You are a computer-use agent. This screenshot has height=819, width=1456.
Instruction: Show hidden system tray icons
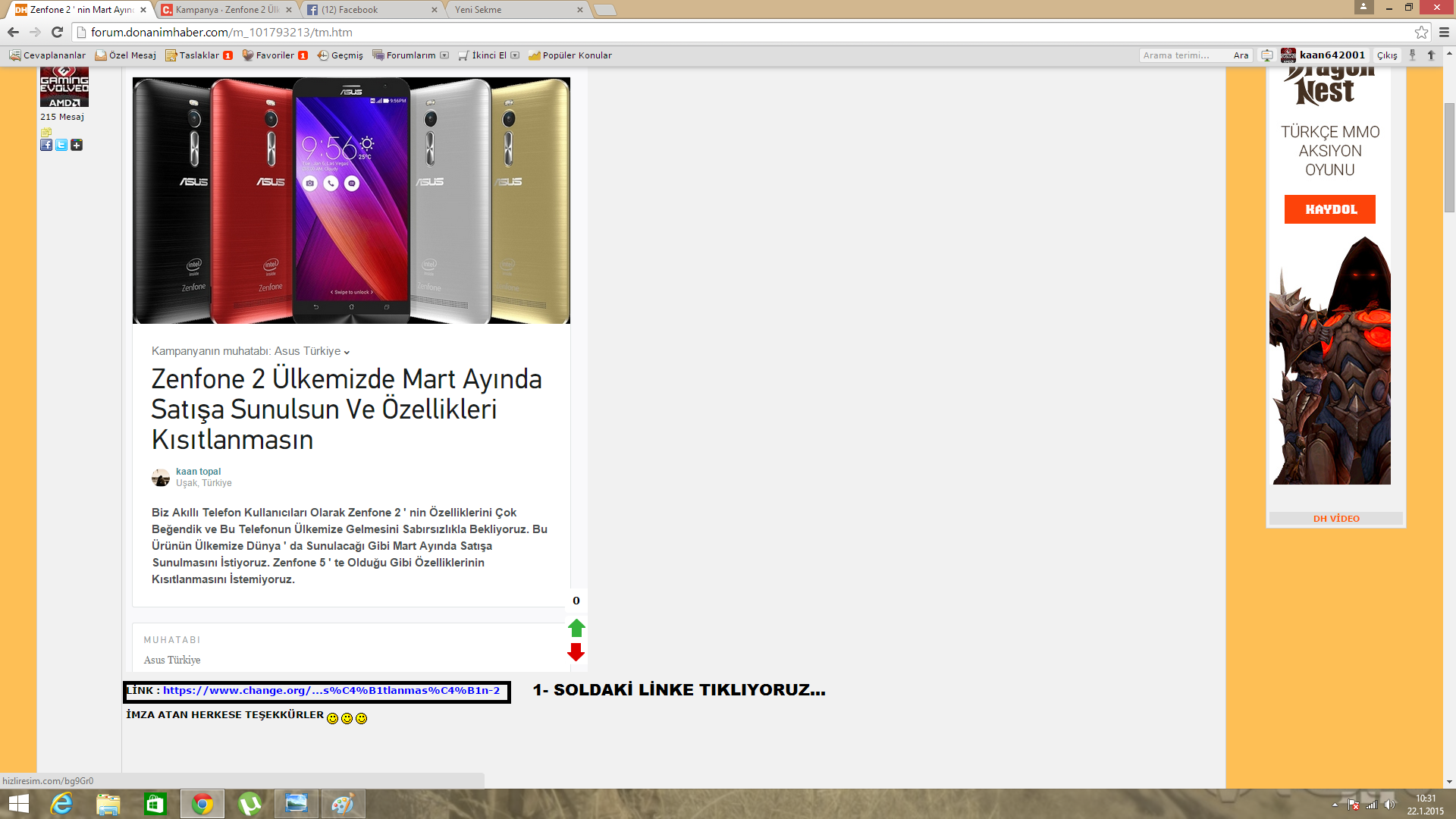pyautogui.click(x=1335, y=805)
